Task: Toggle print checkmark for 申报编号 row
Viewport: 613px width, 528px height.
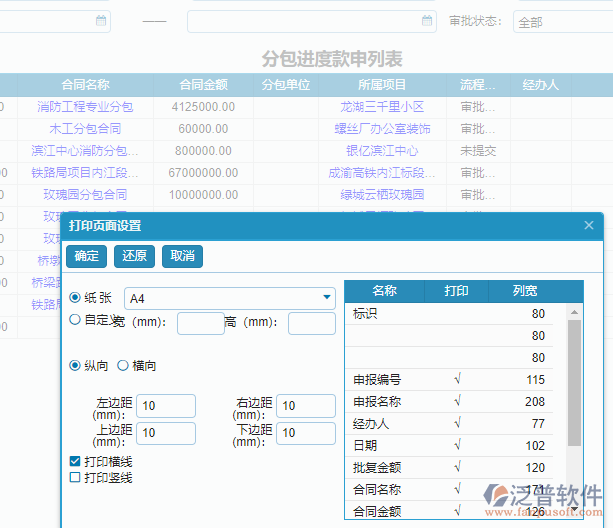Action: (457, 379)
